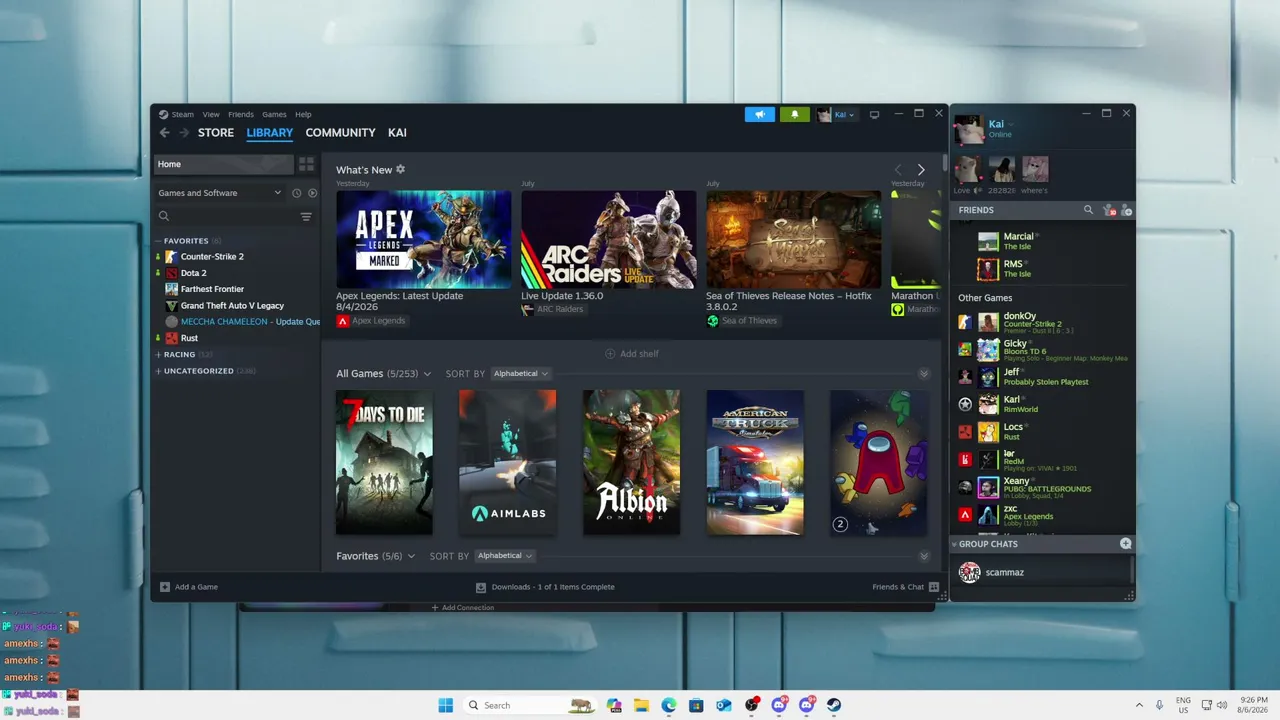Screen dimensions: 1280x720
Task: Open the Steam menu
Action: (x=182, y=114)
